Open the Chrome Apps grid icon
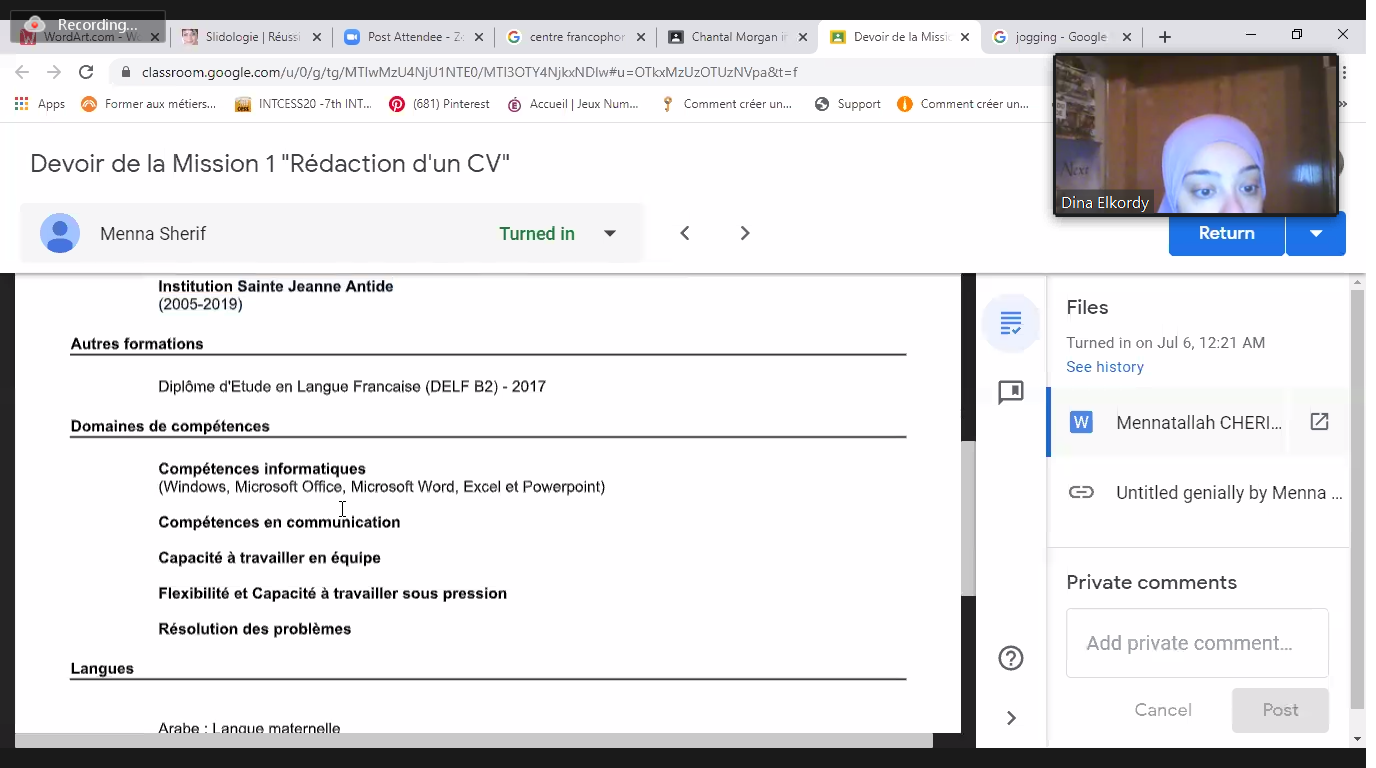 tap(21, 104)
